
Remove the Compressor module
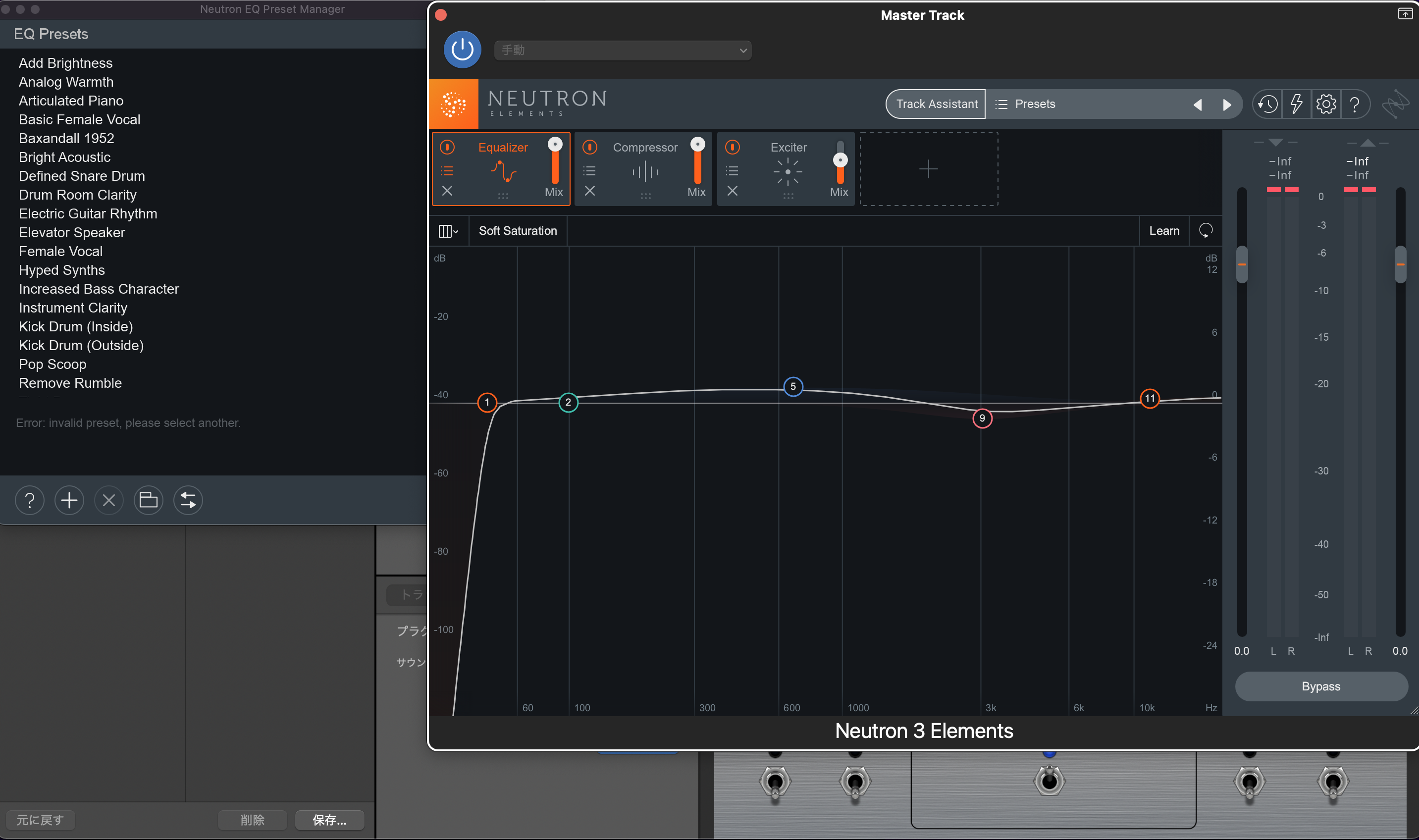point(590,191)
